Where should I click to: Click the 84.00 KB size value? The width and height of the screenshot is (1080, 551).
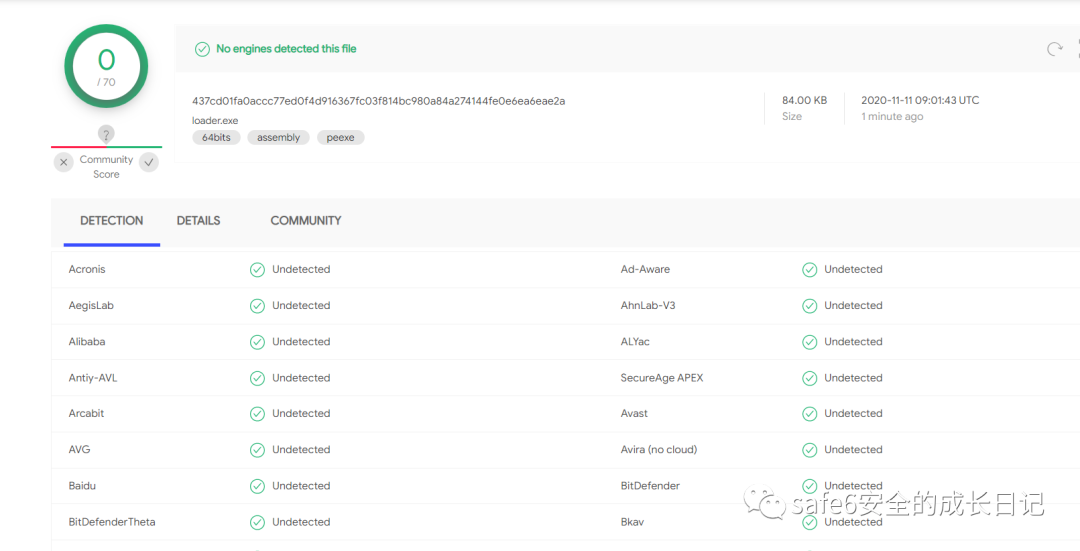(804, 101)
